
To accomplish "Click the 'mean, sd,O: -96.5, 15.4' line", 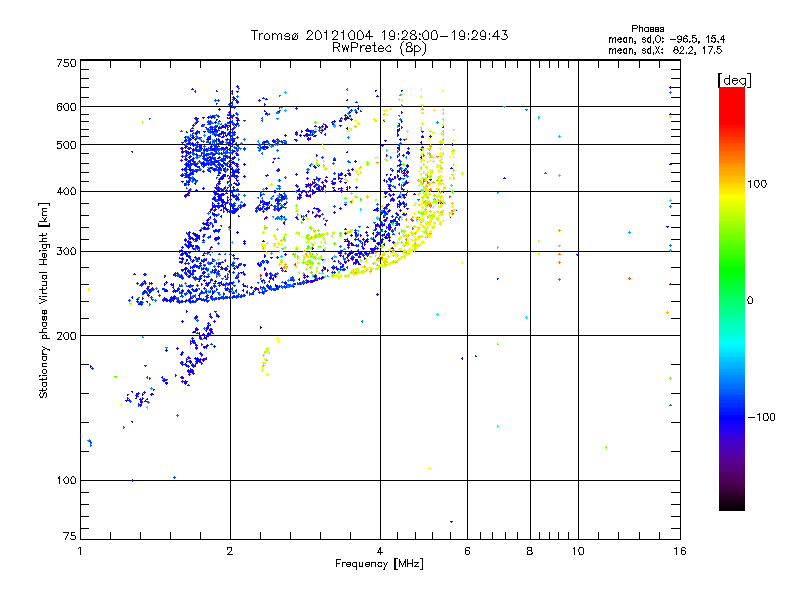I will tap(666, 39).
